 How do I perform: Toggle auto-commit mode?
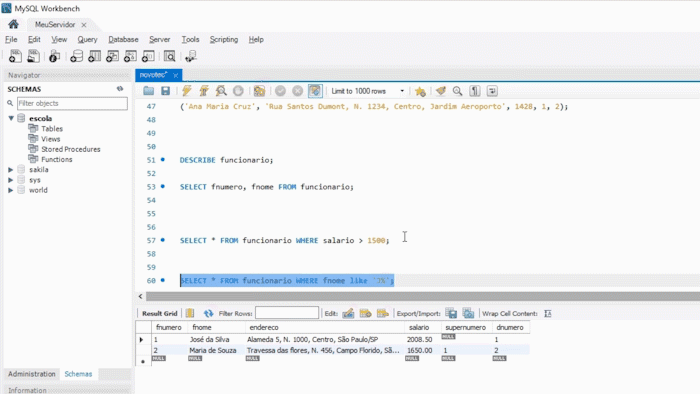(x=315, y=91)
